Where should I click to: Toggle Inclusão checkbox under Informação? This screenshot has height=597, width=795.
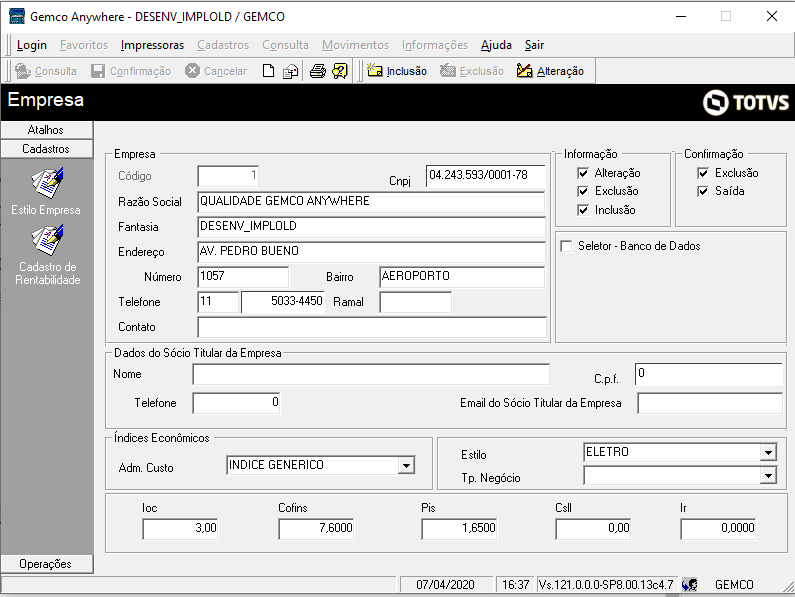583,210
